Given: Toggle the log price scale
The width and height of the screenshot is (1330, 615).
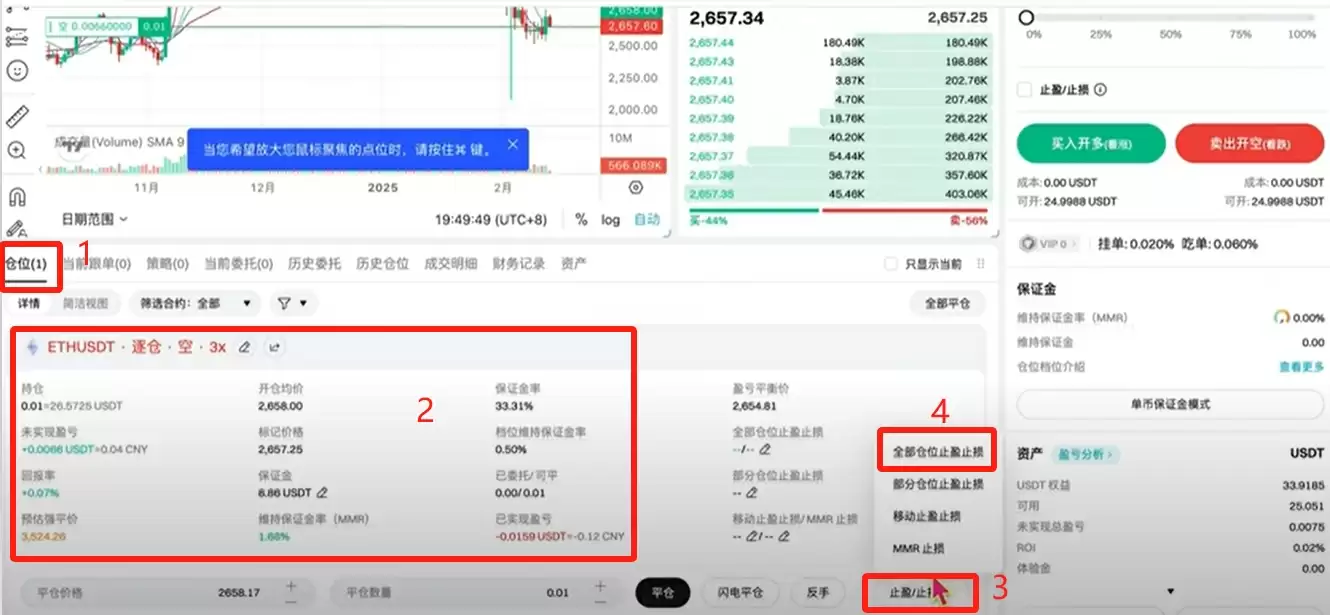Looking at the screenshot, I should pos(610,219).
